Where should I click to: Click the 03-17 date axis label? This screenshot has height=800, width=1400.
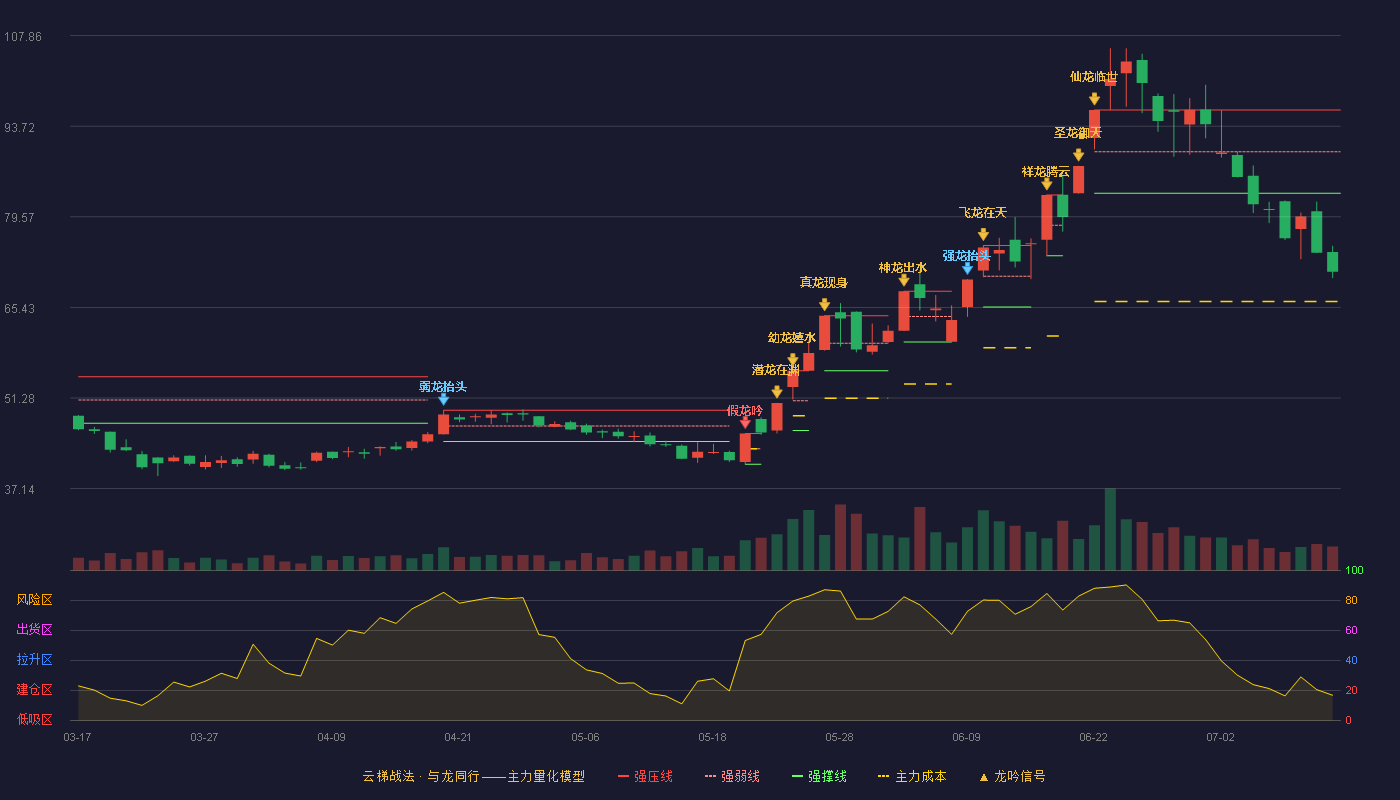click(77, 737)
